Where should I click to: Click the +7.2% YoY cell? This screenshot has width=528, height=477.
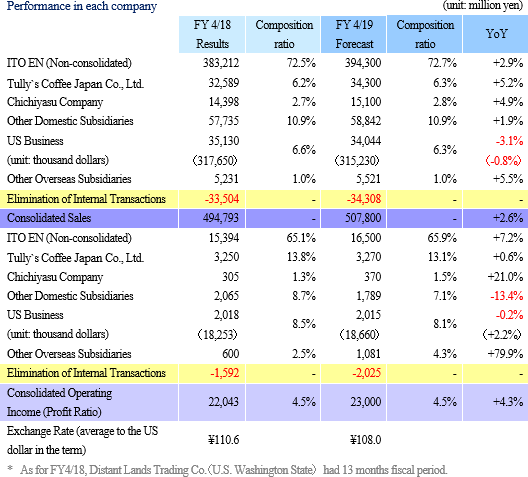point(508,238)
